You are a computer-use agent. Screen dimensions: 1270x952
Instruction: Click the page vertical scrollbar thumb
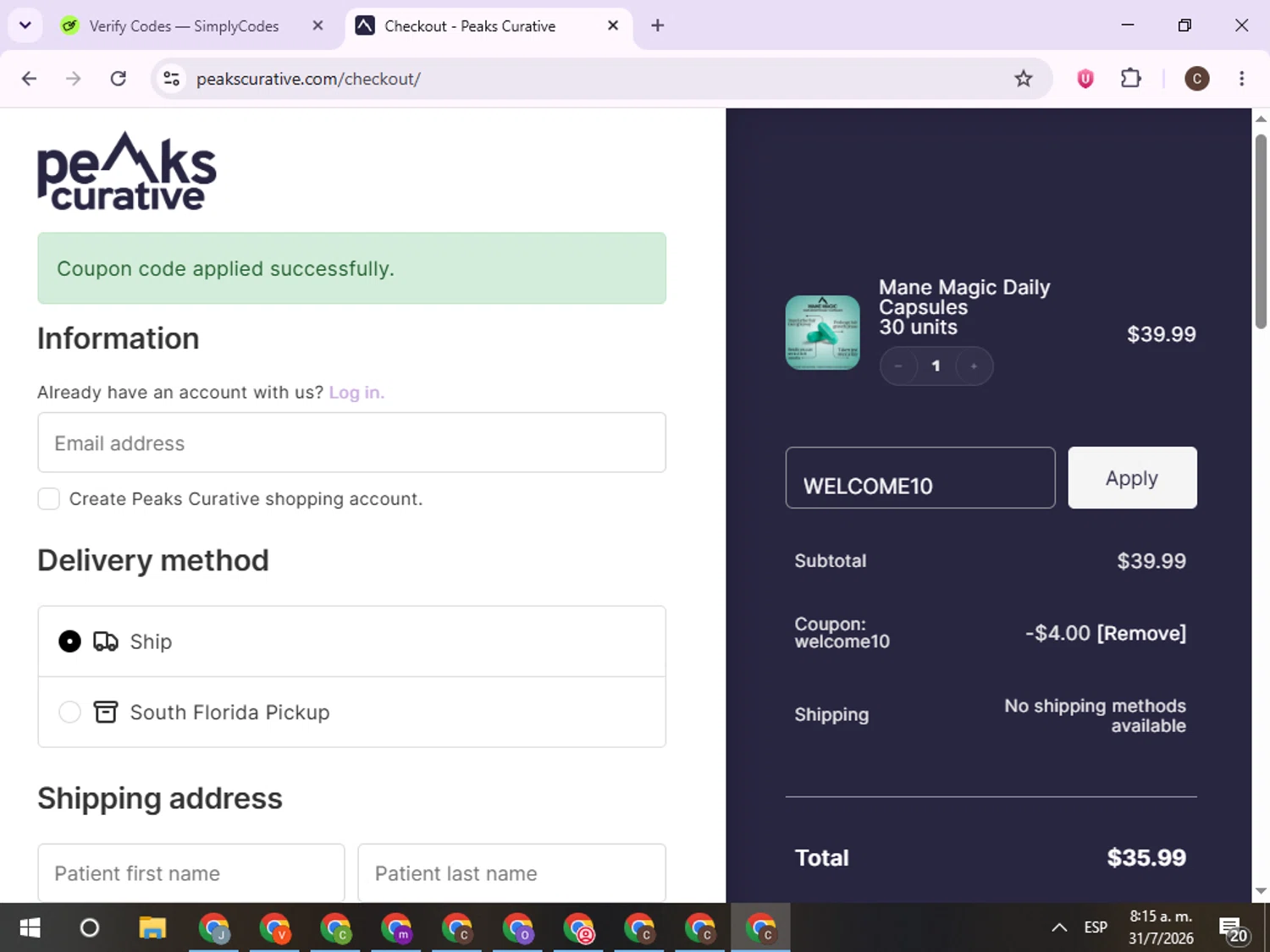pyautogui.click(x=1261, y=231)
